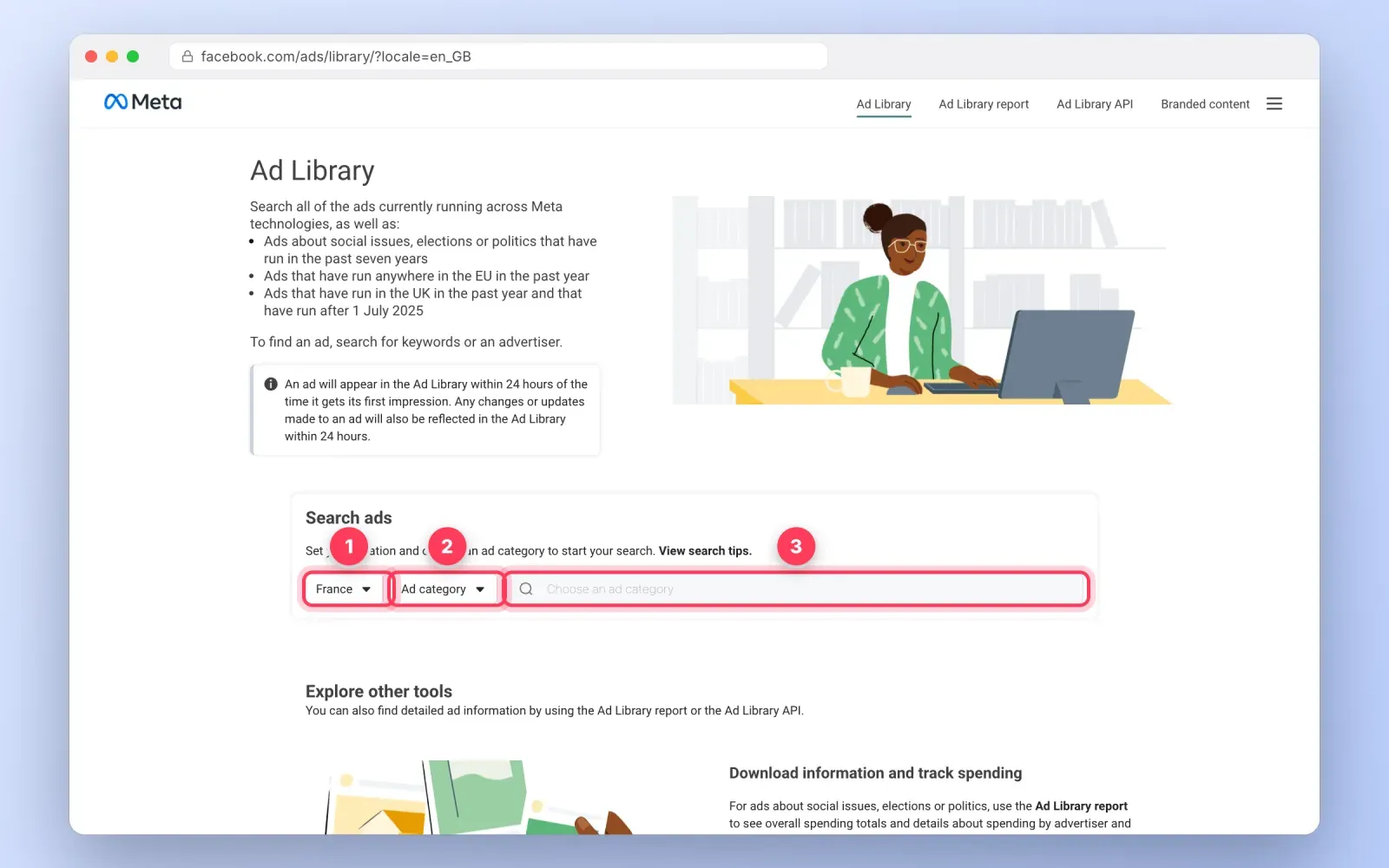This screenshot has height=868, width=1389.
Task: Click Download information and track spending heading
Action: tap(875, 773)
